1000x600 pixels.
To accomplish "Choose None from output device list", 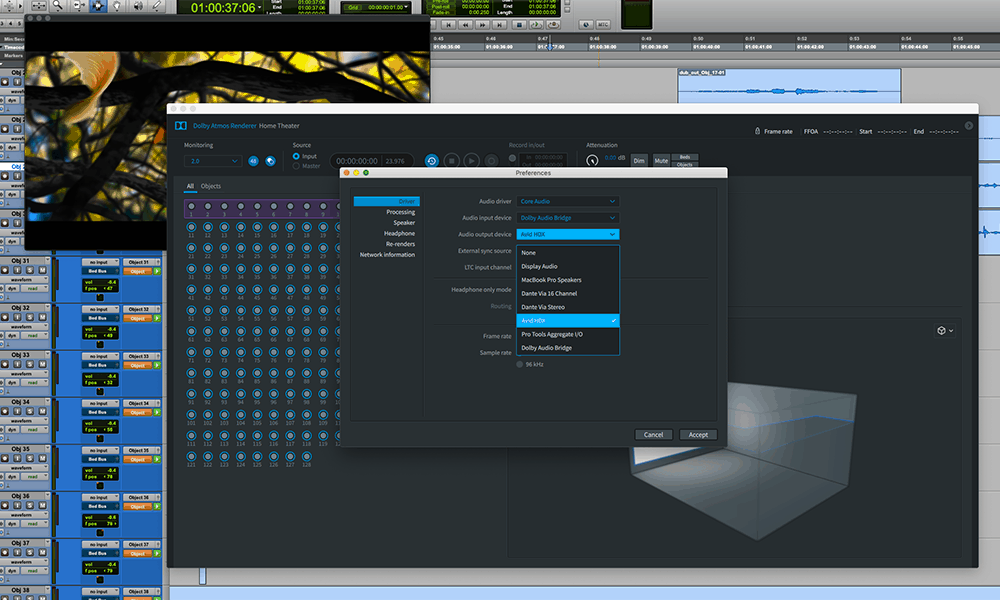I will [x=568, y=252].
